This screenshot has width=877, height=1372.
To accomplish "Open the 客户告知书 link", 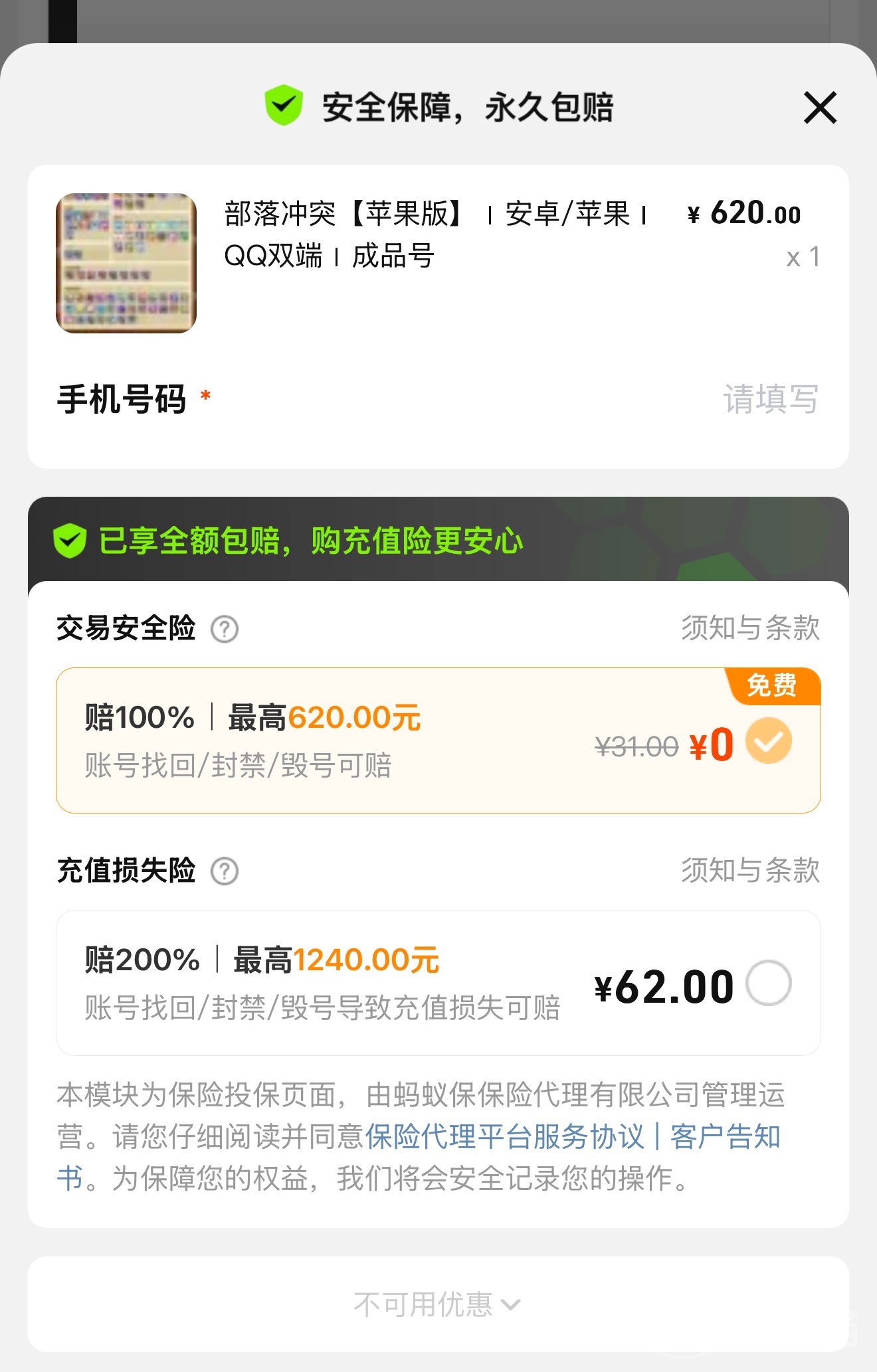I will 726,1137.
